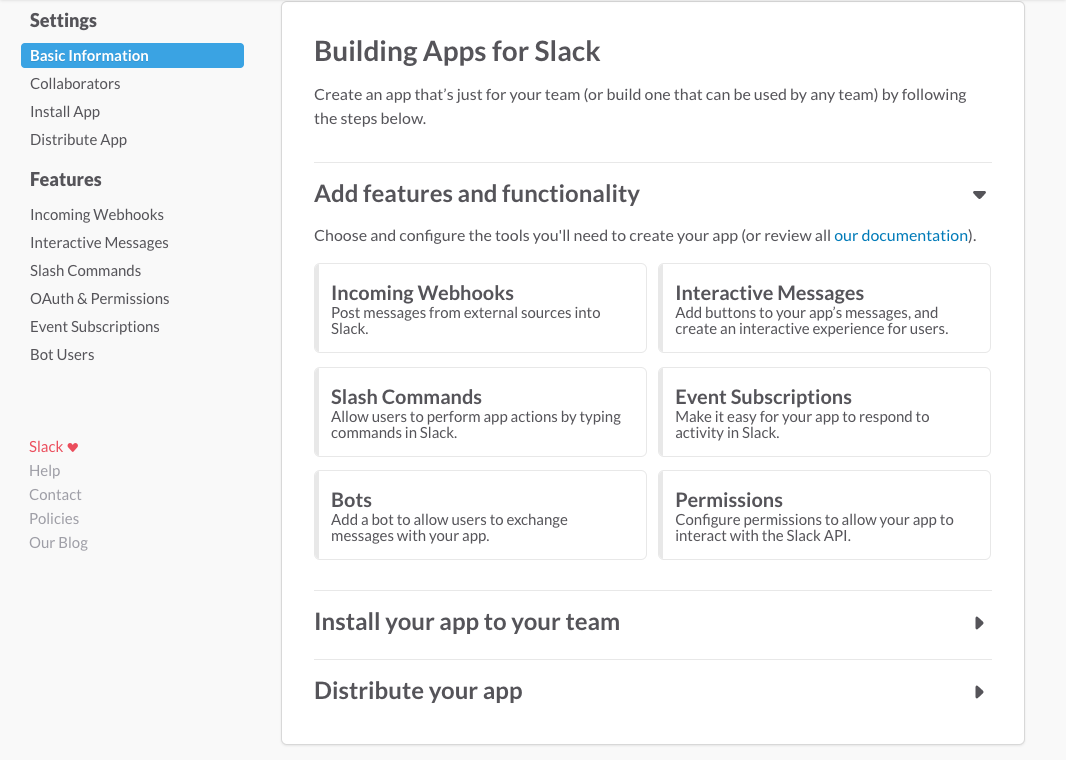Open the Bots feature card
1066x760 pixels.
click(x=481, y=515)
